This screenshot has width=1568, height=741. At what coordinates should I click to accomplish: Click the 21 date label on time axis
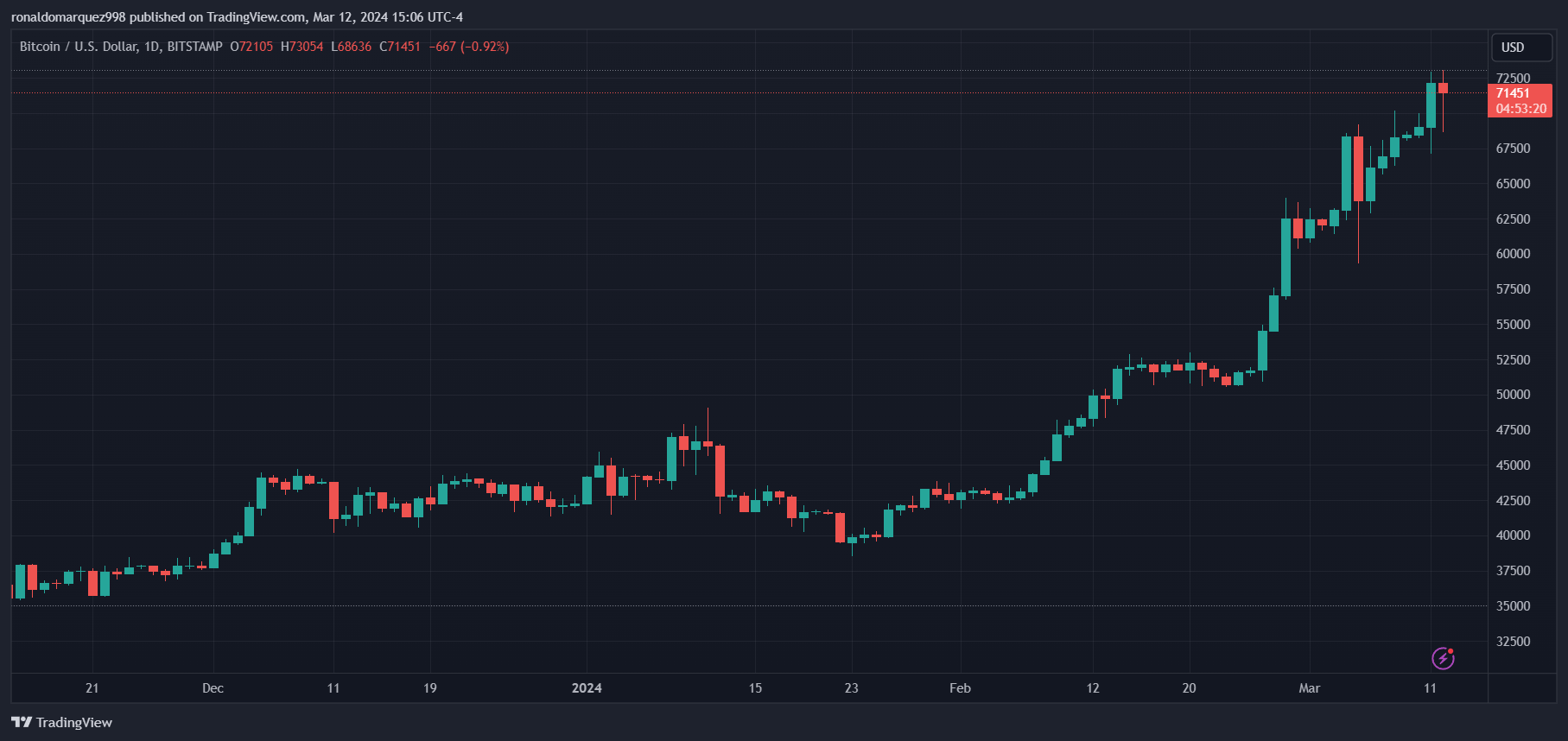coord(92,688)
